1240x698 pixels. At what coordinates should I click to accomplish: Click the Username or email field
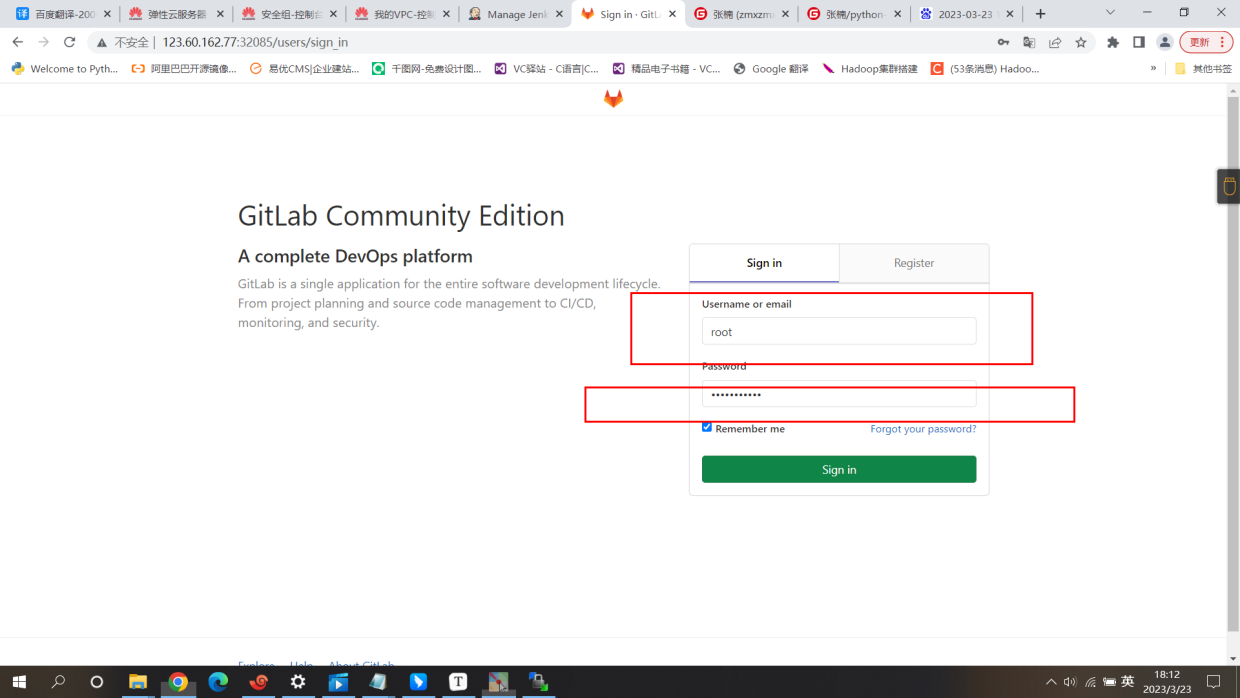pos(839,331)
